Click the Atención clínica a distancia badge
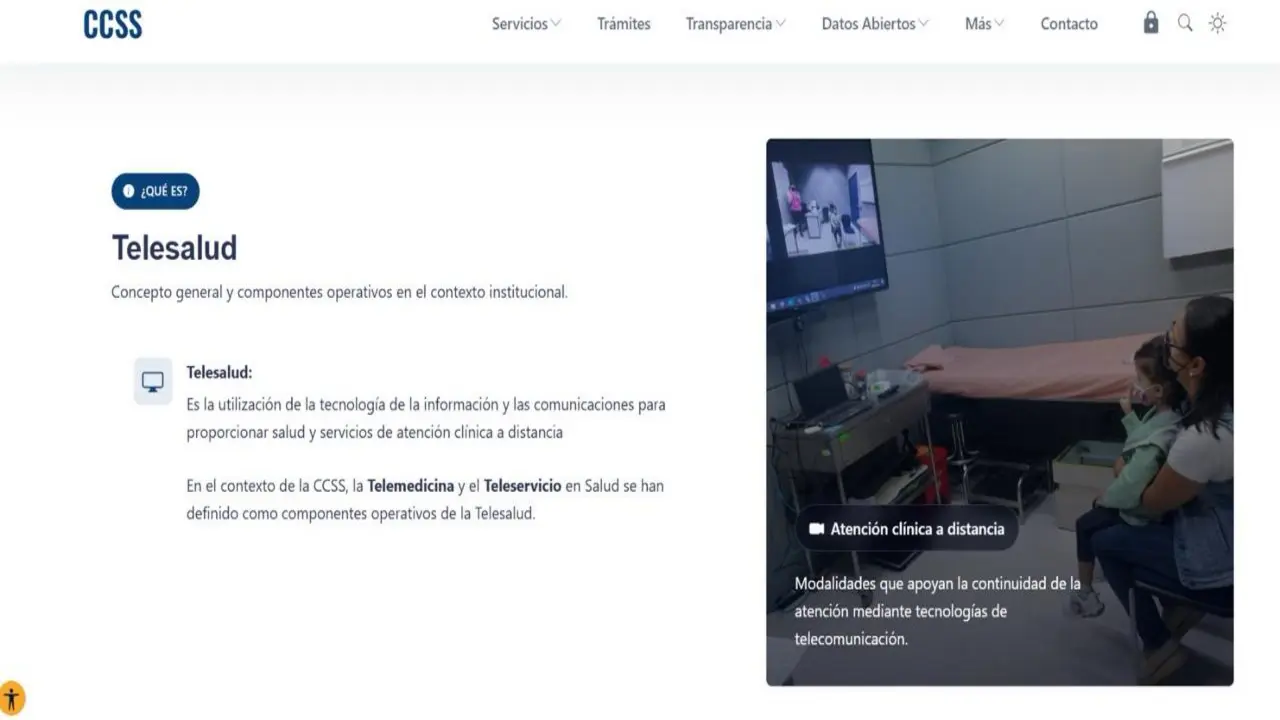 (907, 529)
